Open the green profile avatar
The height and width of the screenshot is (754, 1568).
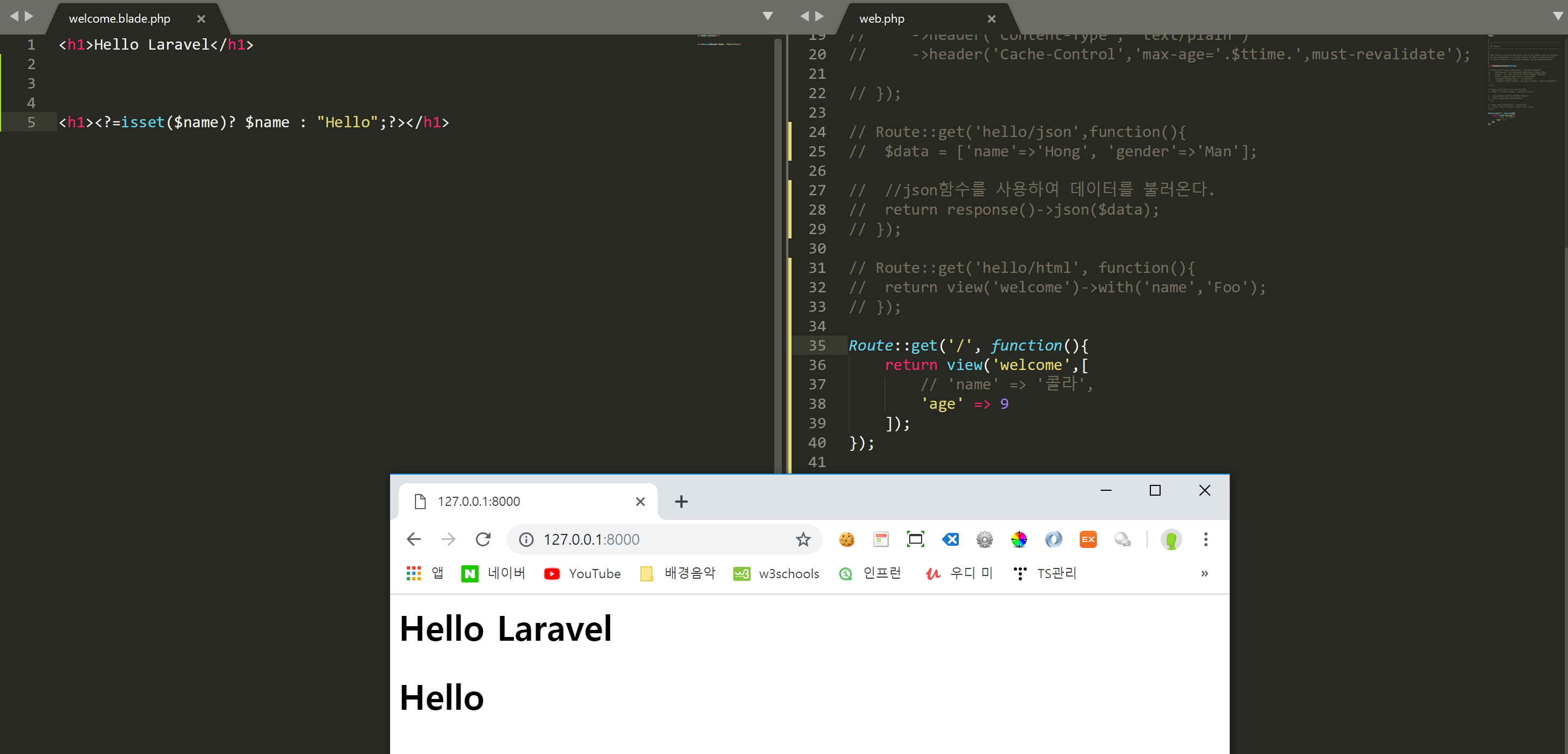point(1170,539)
